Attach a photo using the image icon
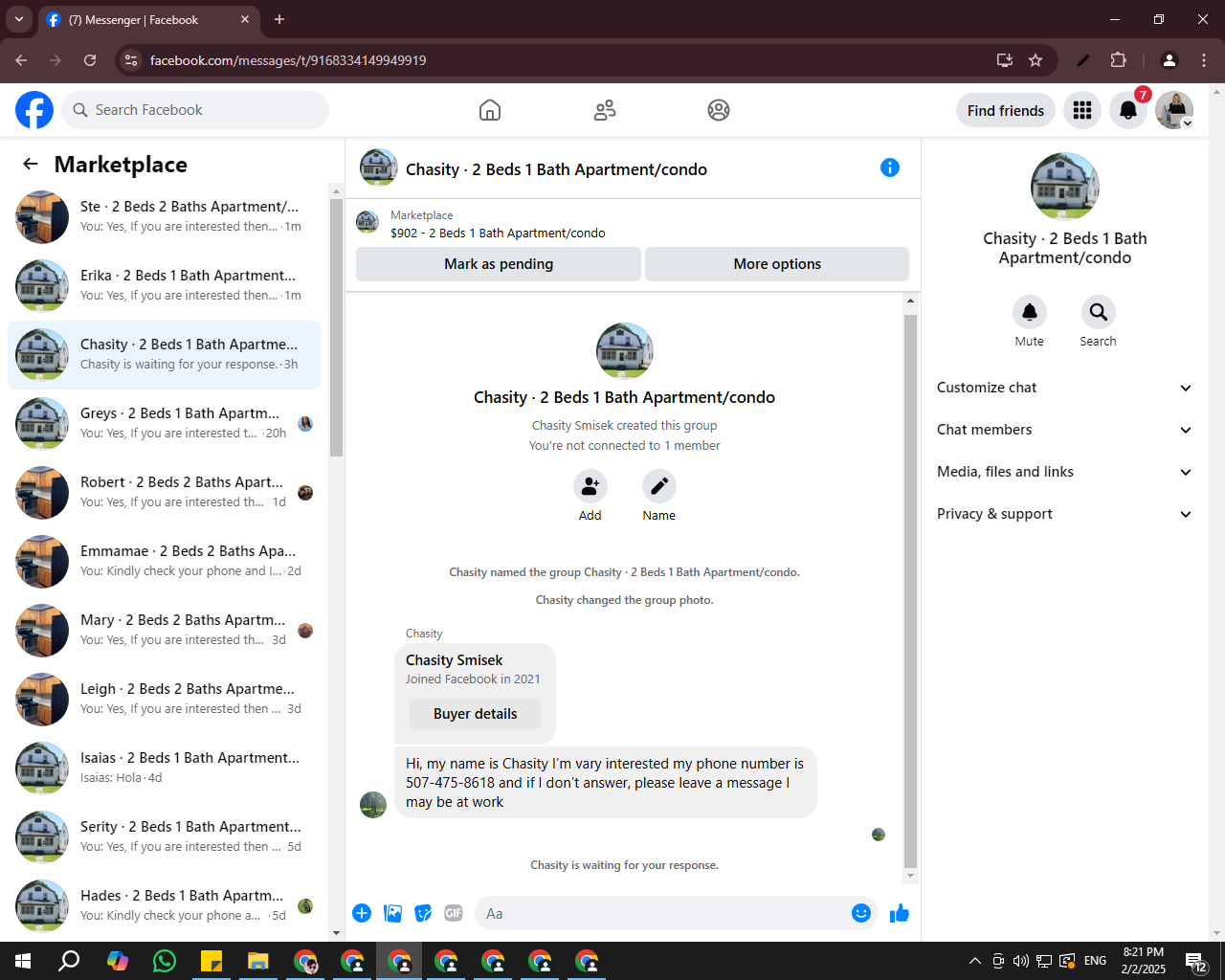Viewport: 1225px width, 980px height. point(392,913)
